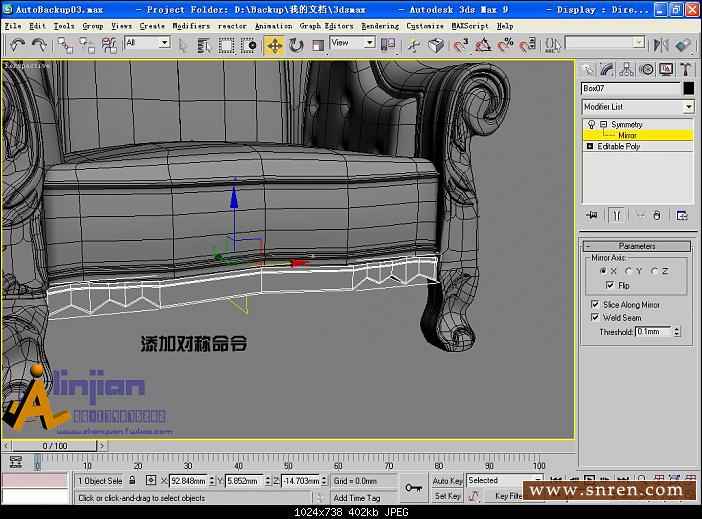Click the Configure Modifier Sets icon
This screenshot has height=519, width=702.
pos(682,215)
